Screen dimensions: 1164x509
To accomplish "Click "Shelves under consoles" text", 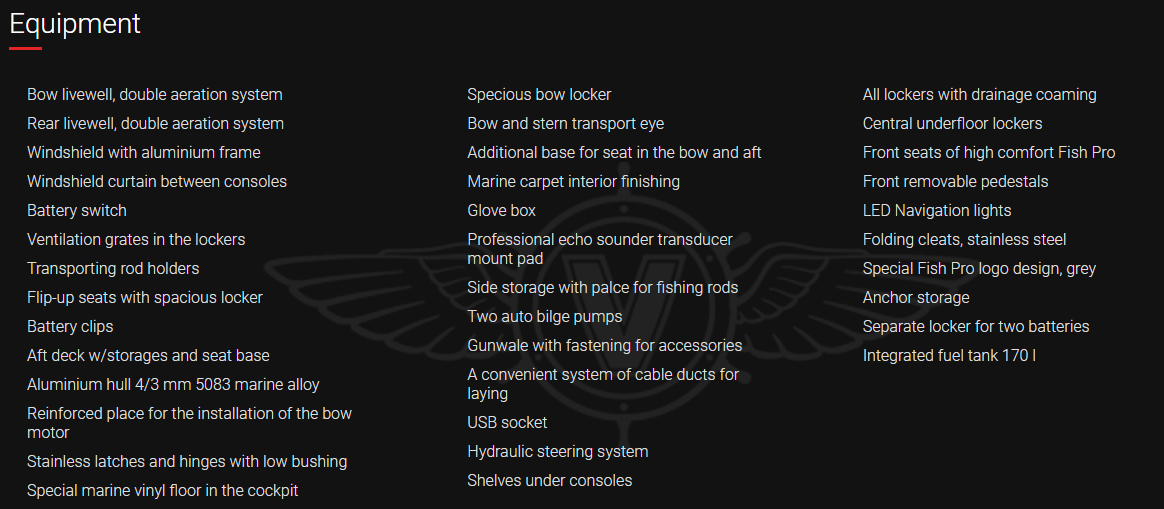I will [x=550, y=481].
